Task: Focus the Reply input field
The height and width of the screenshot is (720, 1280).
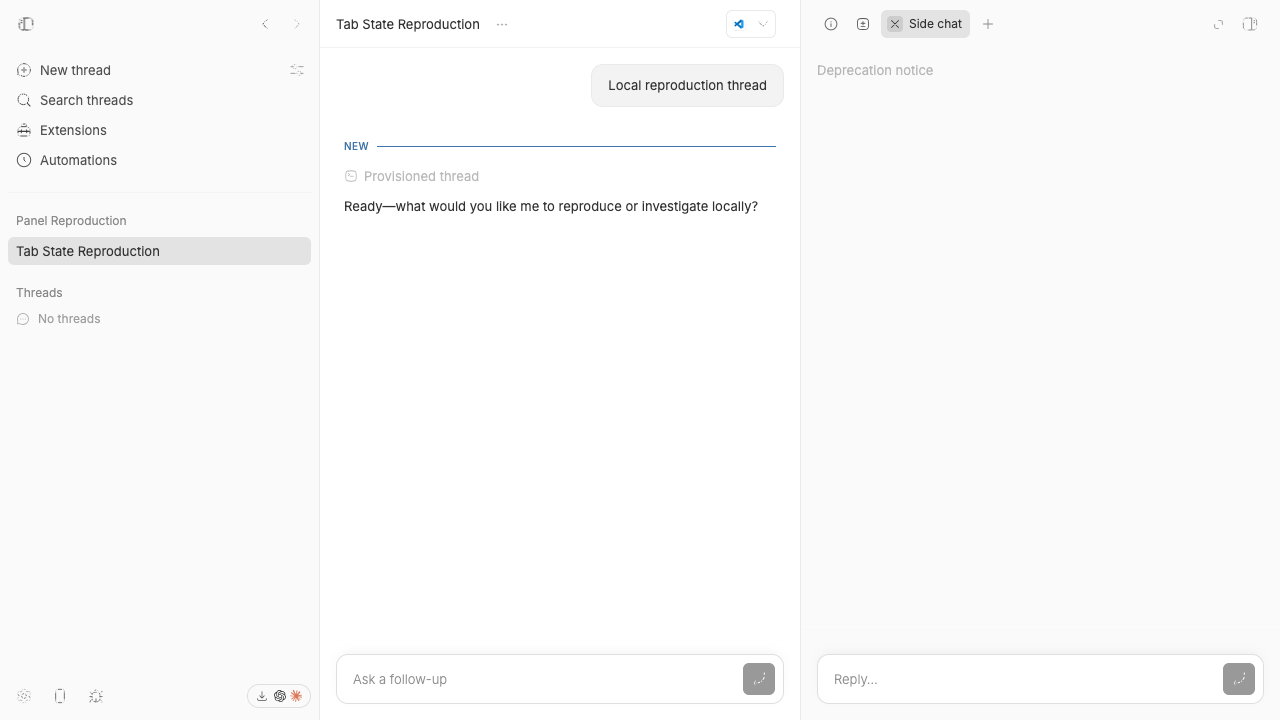Action: click(1018, 679)
